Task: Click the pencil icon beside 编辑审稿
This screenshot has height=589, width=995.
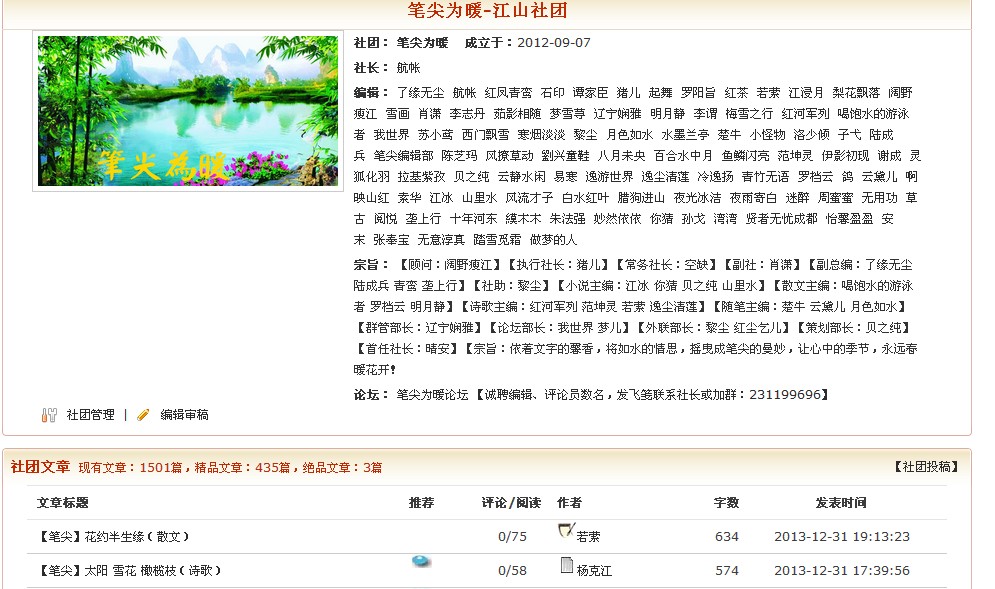Action: coord(143,415)
